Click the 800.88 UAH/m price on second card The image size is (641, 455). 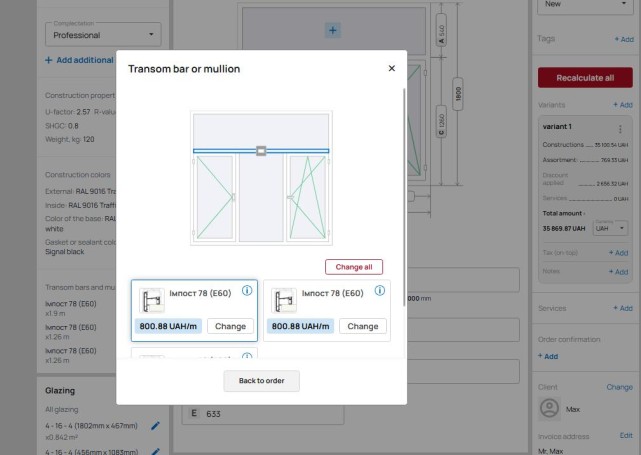point(300,326)
